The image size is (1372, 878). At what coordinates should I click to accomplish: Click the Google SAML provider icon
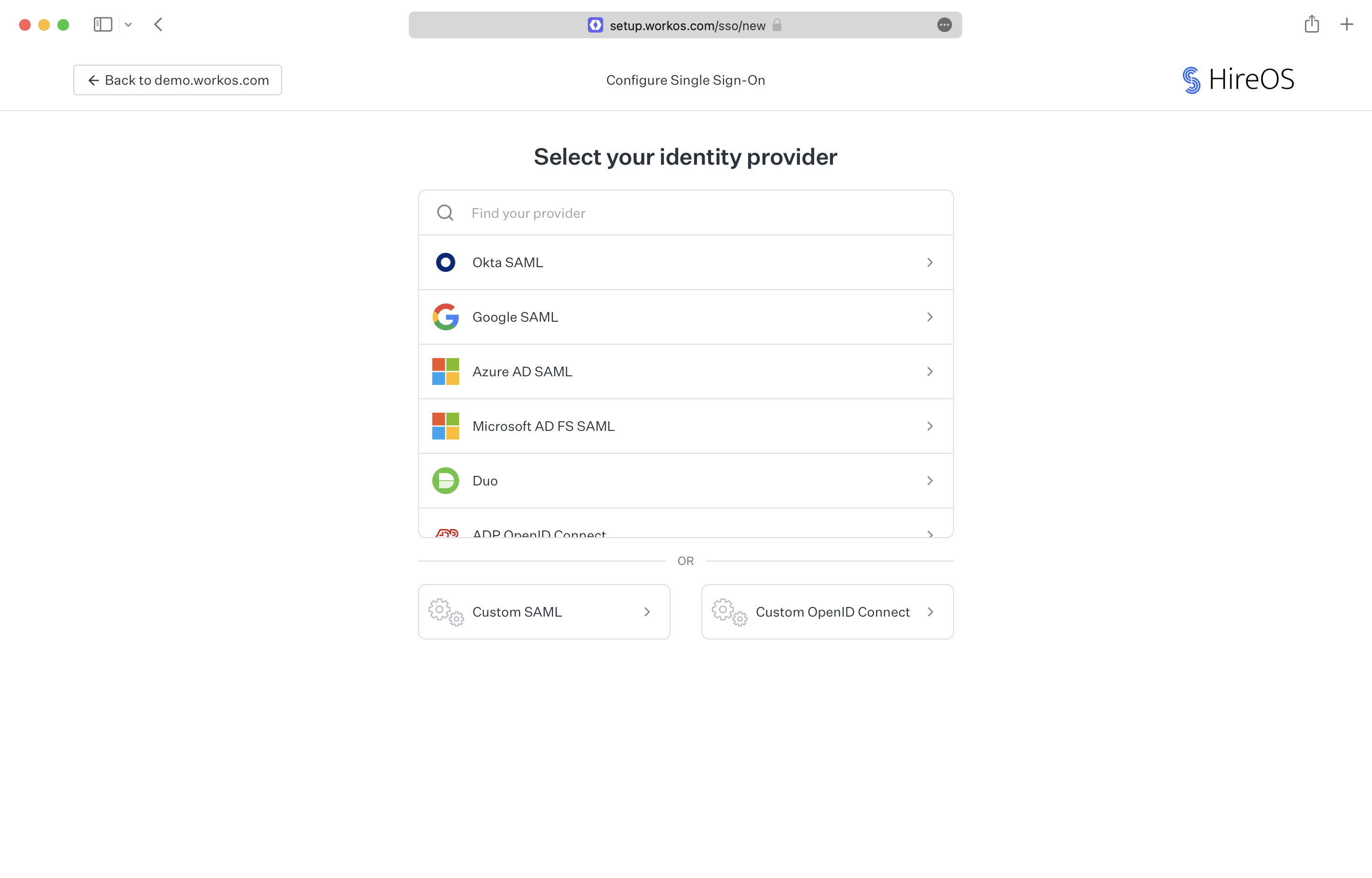point(446,316)
